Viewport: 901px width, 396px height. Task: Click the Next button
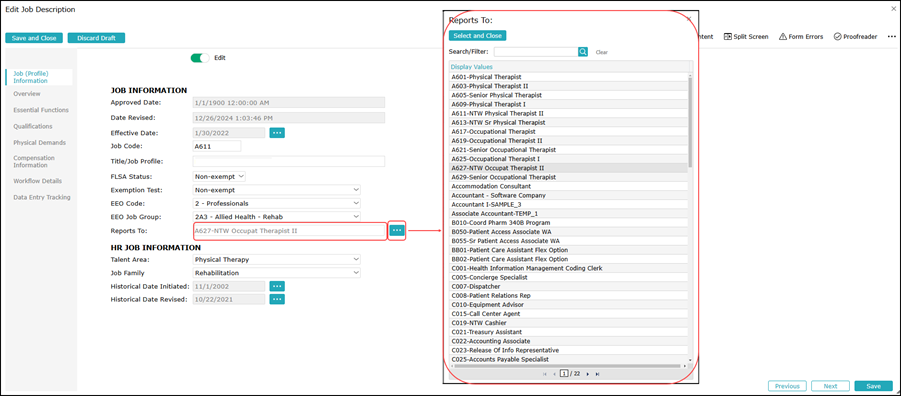830,386
